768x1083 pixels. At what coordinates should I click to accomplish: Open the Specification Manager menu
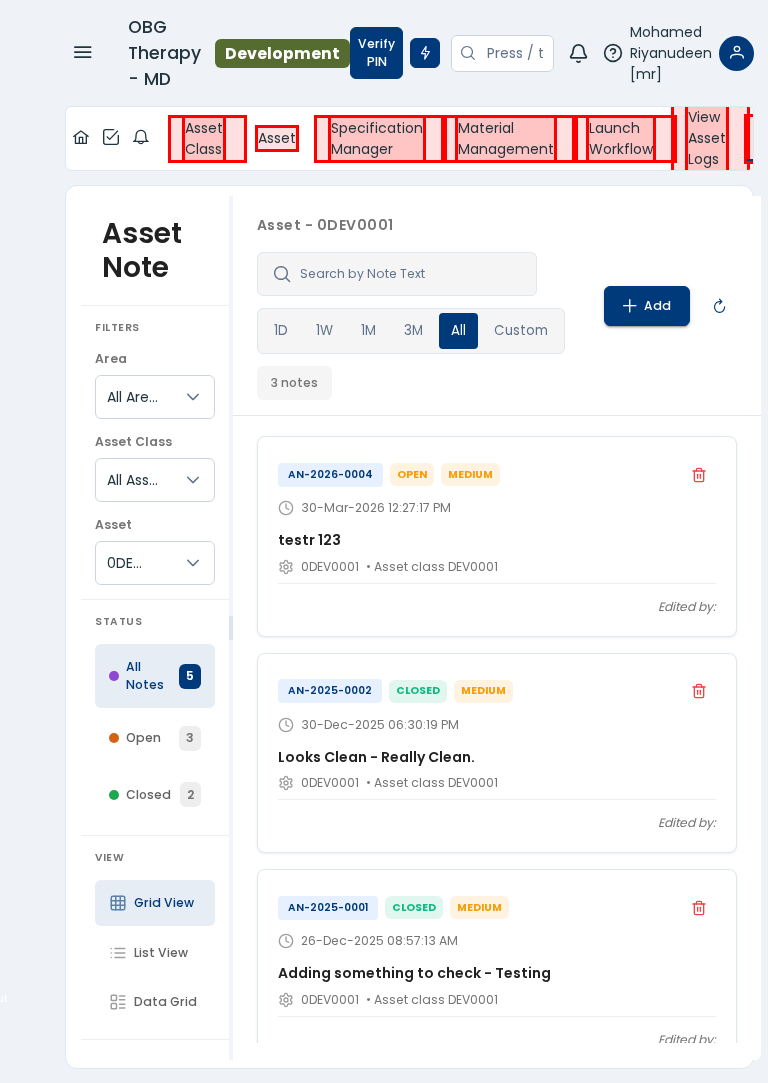click(x=377, y=138)
